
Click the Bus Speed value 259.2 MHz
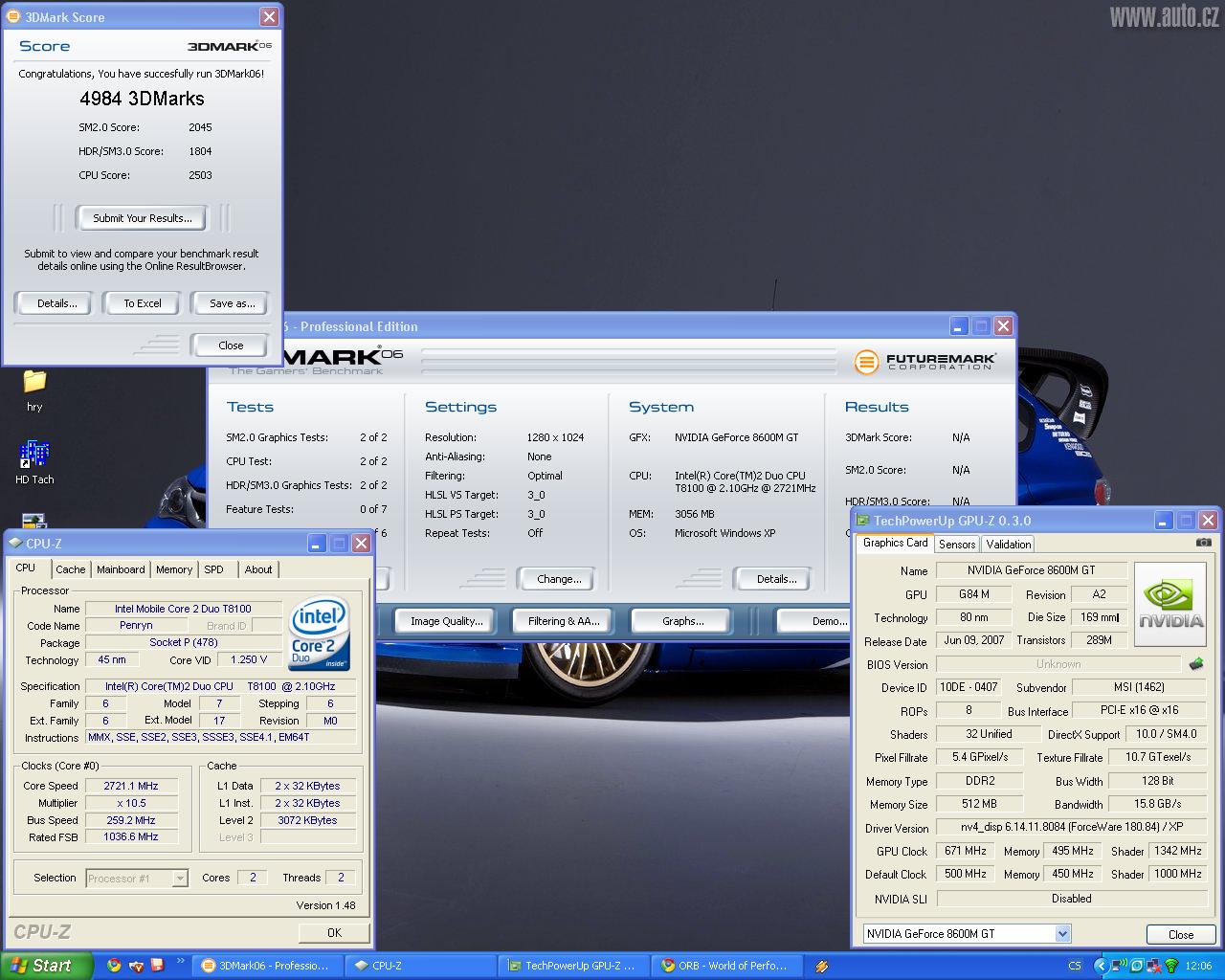[131, 820]
